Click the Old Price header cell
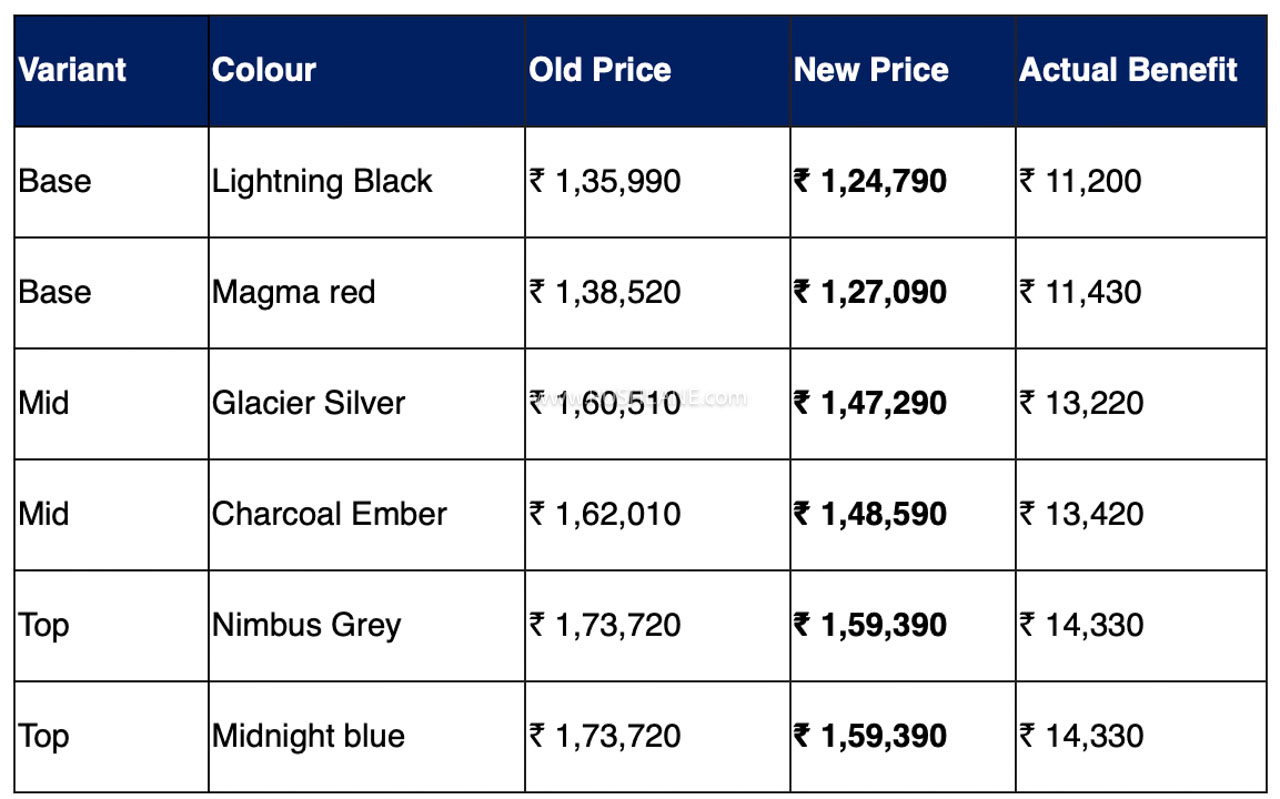Viewport: 1280px width, 799px height. (x=600, y=70)
